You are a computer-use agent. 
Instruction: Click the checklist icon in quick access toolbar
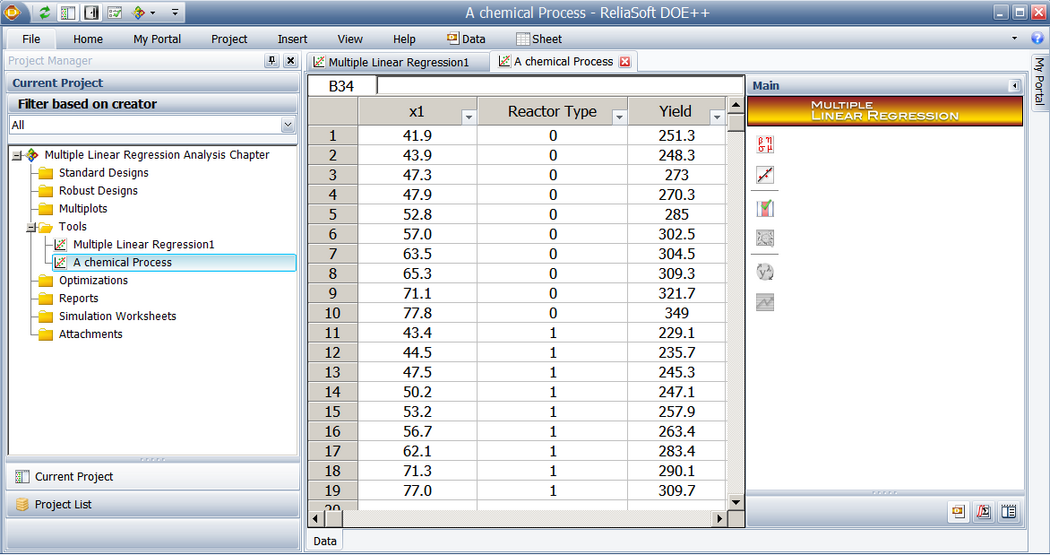pos(115,13)
